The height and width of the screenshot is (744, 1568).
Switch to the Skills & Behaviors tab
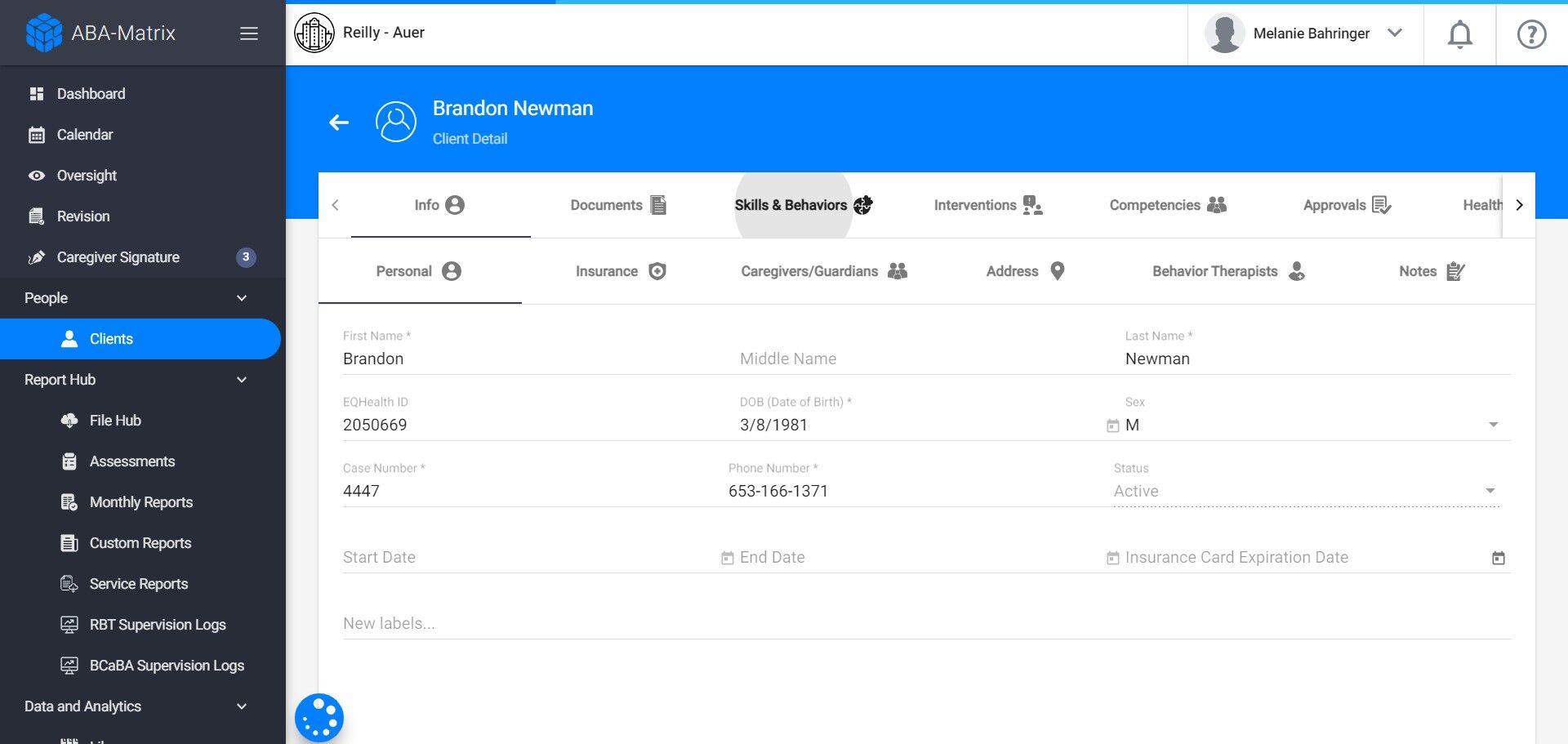tap(804, 205)
